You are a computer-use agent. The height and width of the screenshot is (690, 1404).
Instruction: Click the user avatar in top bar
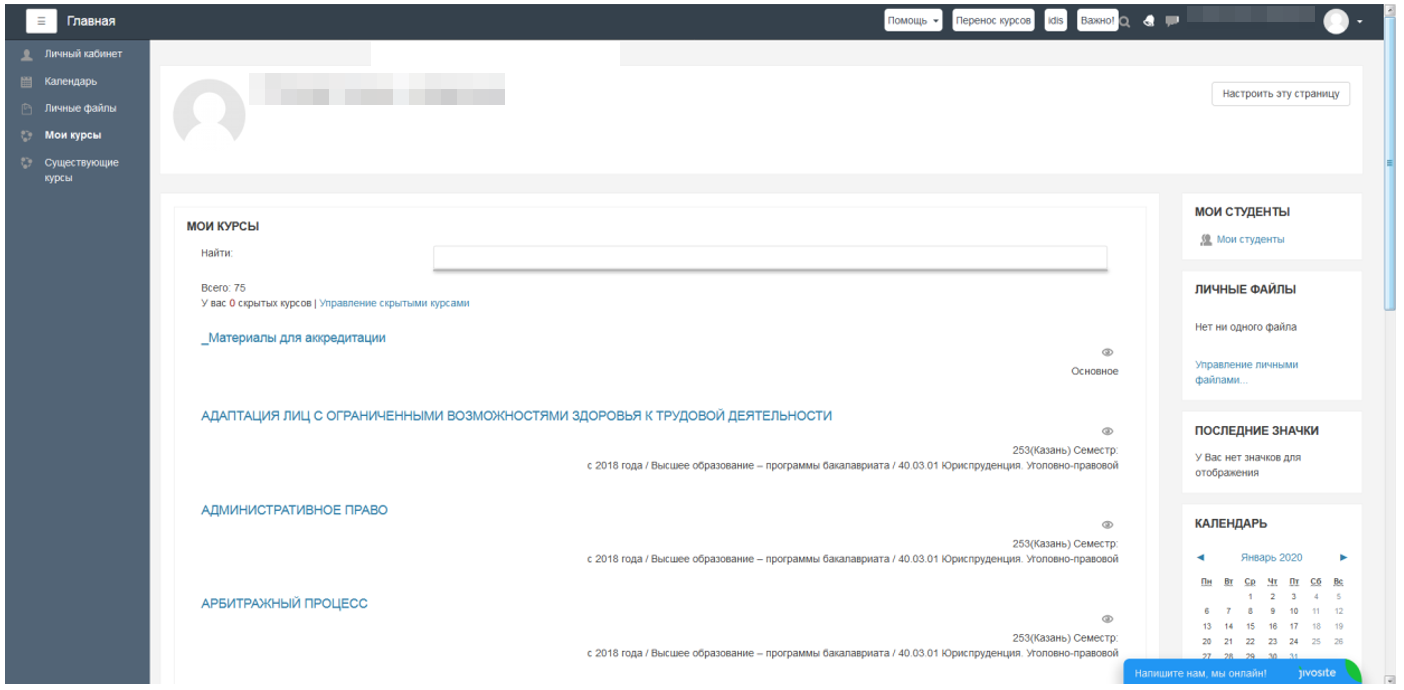1336,21
